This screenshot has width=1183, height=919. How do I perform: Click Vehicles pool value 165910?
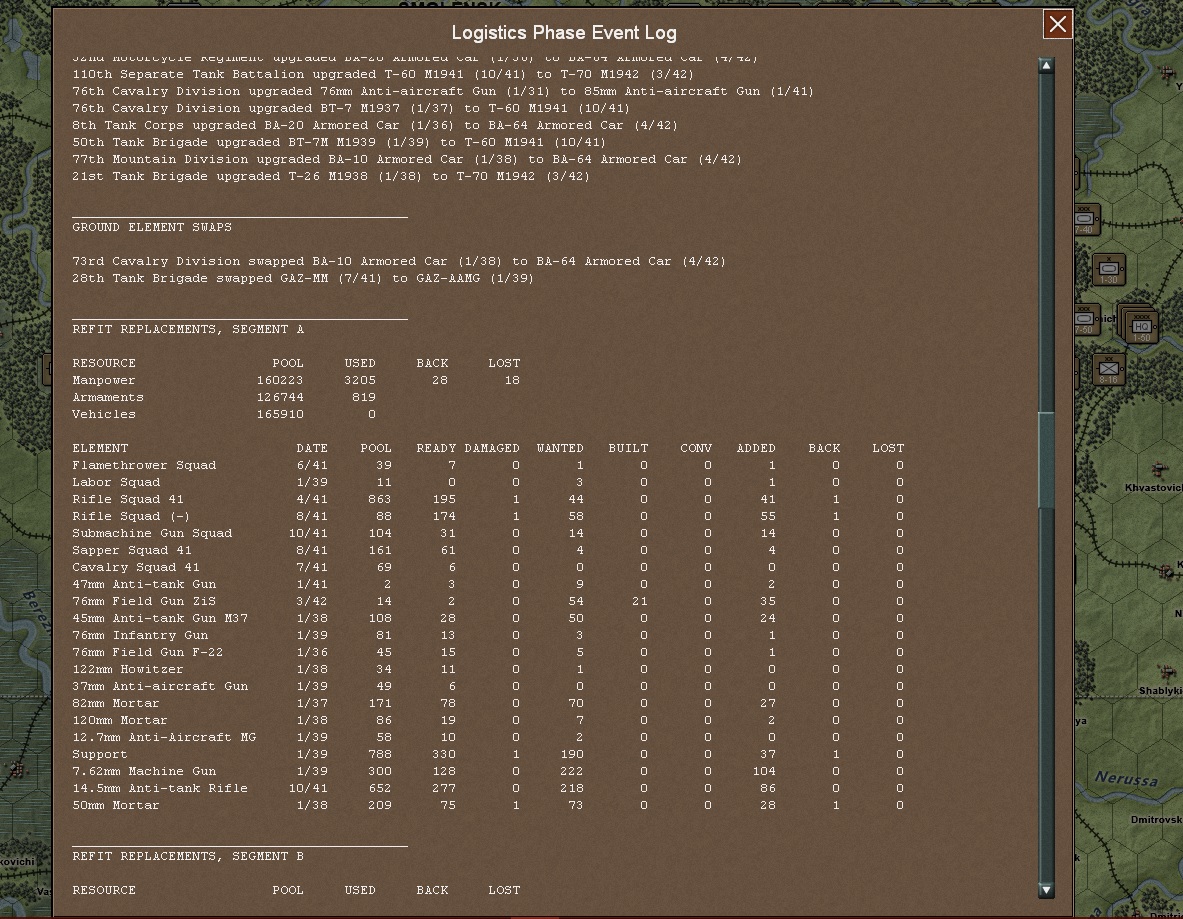[280, 414]
